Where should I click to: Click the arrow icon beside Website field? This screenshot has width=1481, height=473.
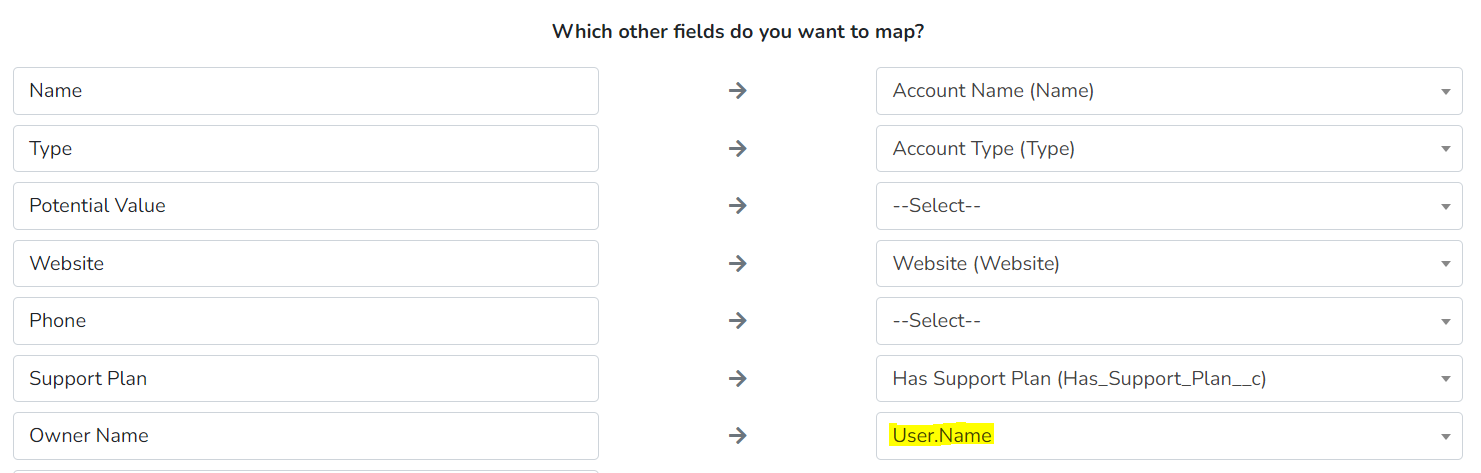pos(738,264)
